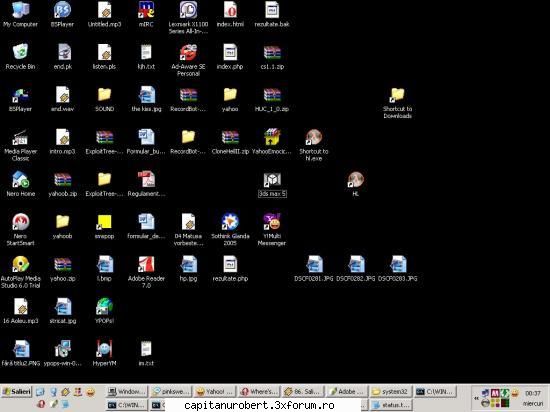Select the index.php file icon

[230, 52]
